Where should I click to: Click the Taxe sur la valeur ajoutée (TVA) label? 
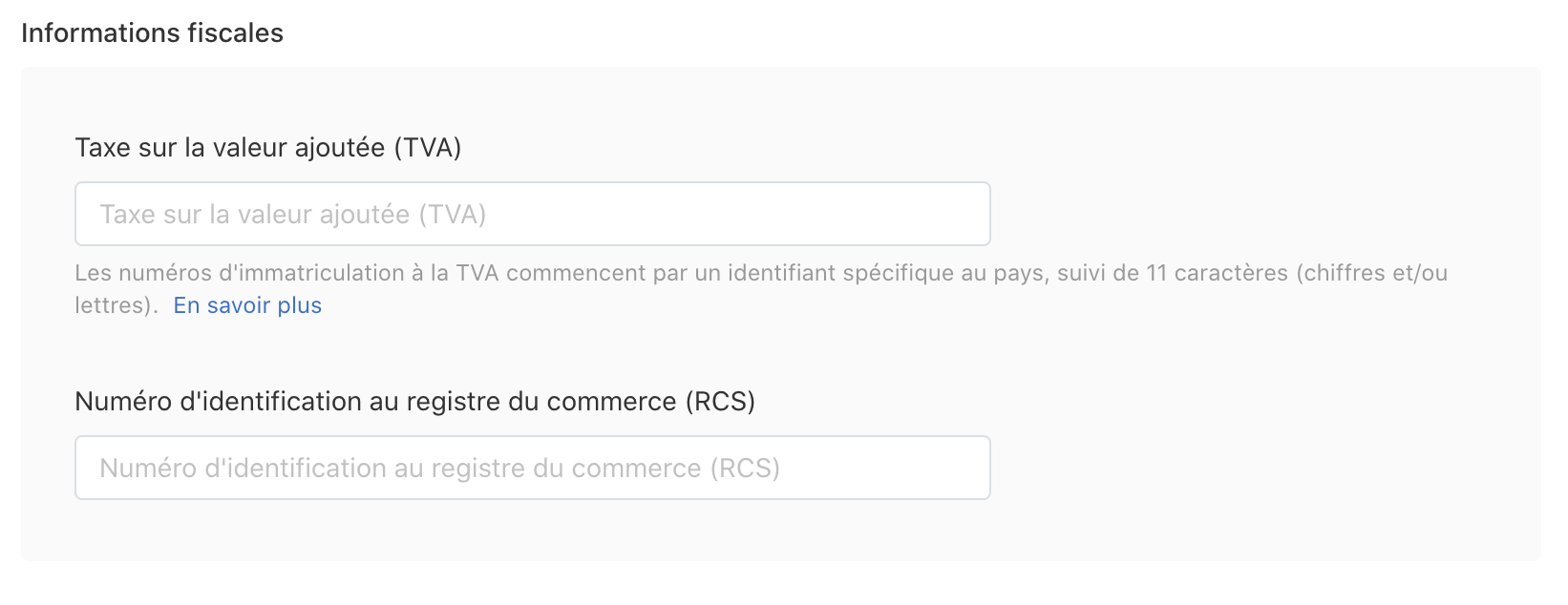tap(268, 148)
